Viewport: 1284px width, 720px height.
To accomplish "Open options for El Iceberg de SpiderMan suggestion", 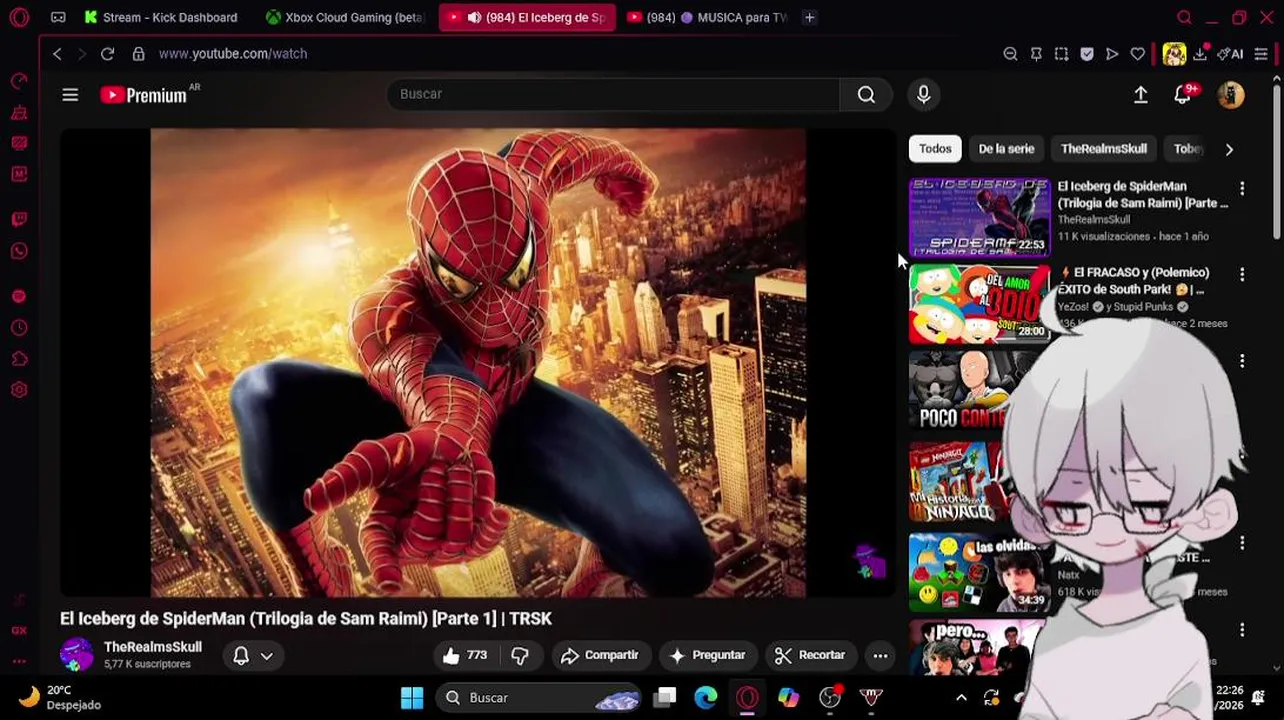I will [x=1242, y=188].
